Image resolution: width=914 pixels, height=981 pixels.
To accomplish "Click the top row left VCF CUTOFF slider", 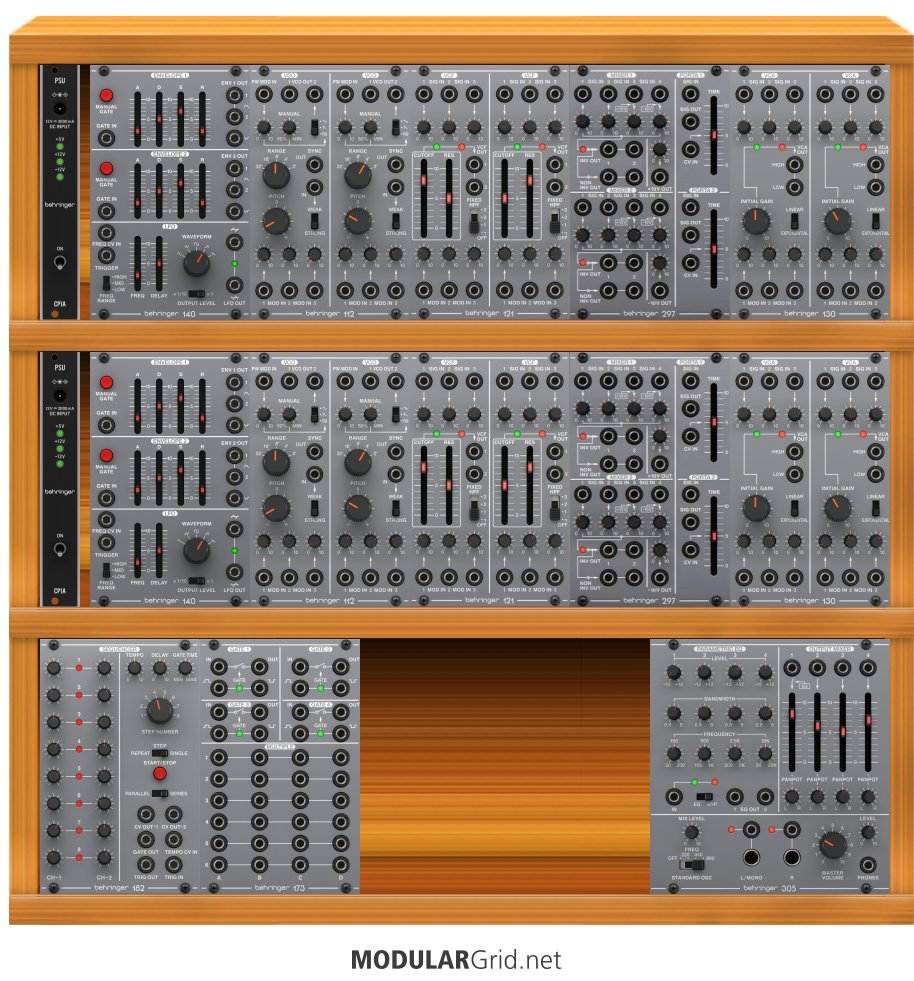I will [424, 198].
